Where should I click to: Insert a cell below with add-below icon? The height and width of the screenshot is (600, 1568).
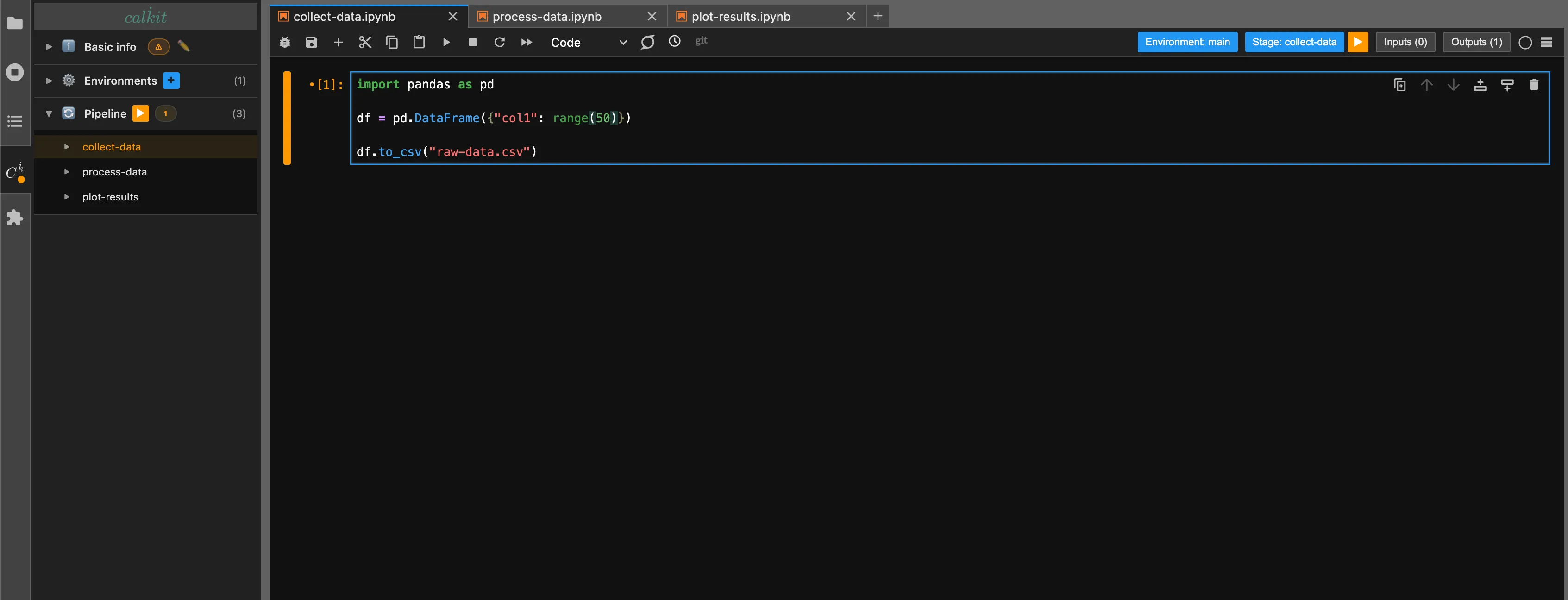(x=1480, y=85)
